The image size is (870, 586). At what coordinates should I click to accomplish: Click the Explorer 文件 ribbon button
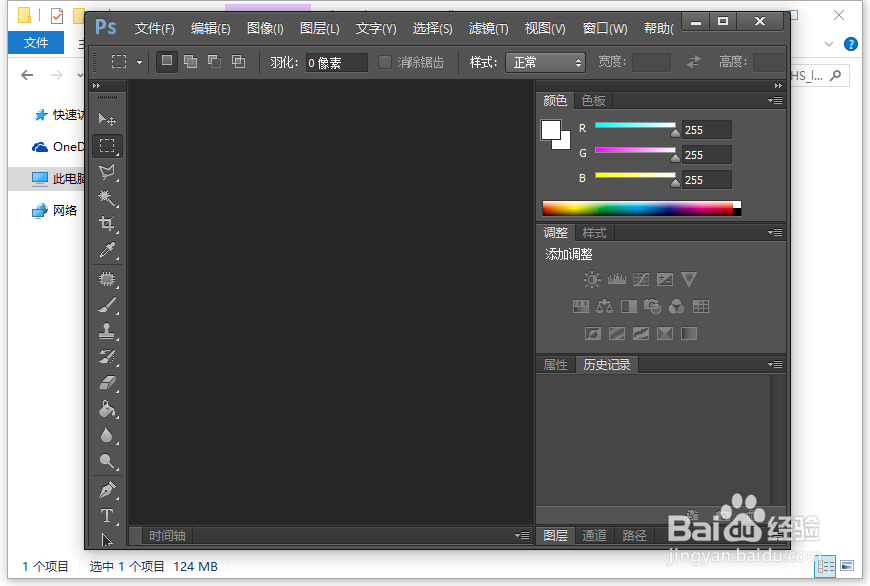click(36, 43)
